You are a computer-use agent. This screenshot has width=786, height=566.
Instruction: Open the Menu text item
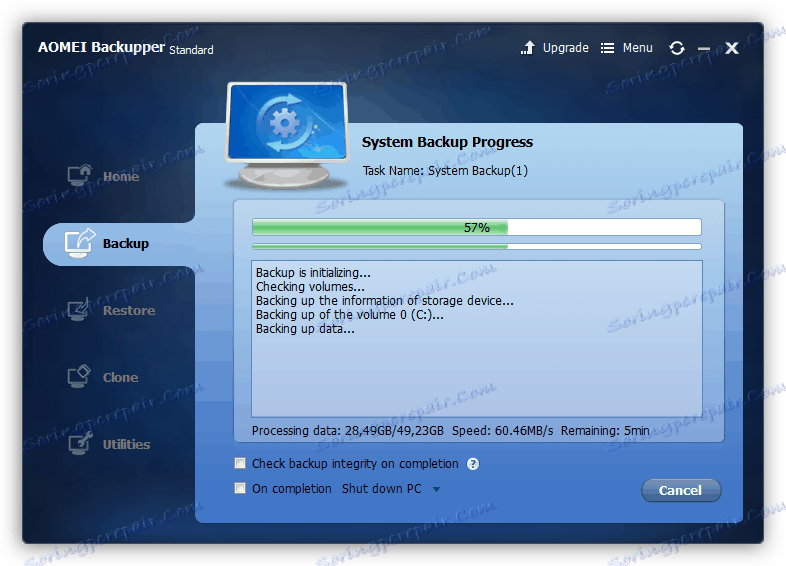tap(638, 48)
